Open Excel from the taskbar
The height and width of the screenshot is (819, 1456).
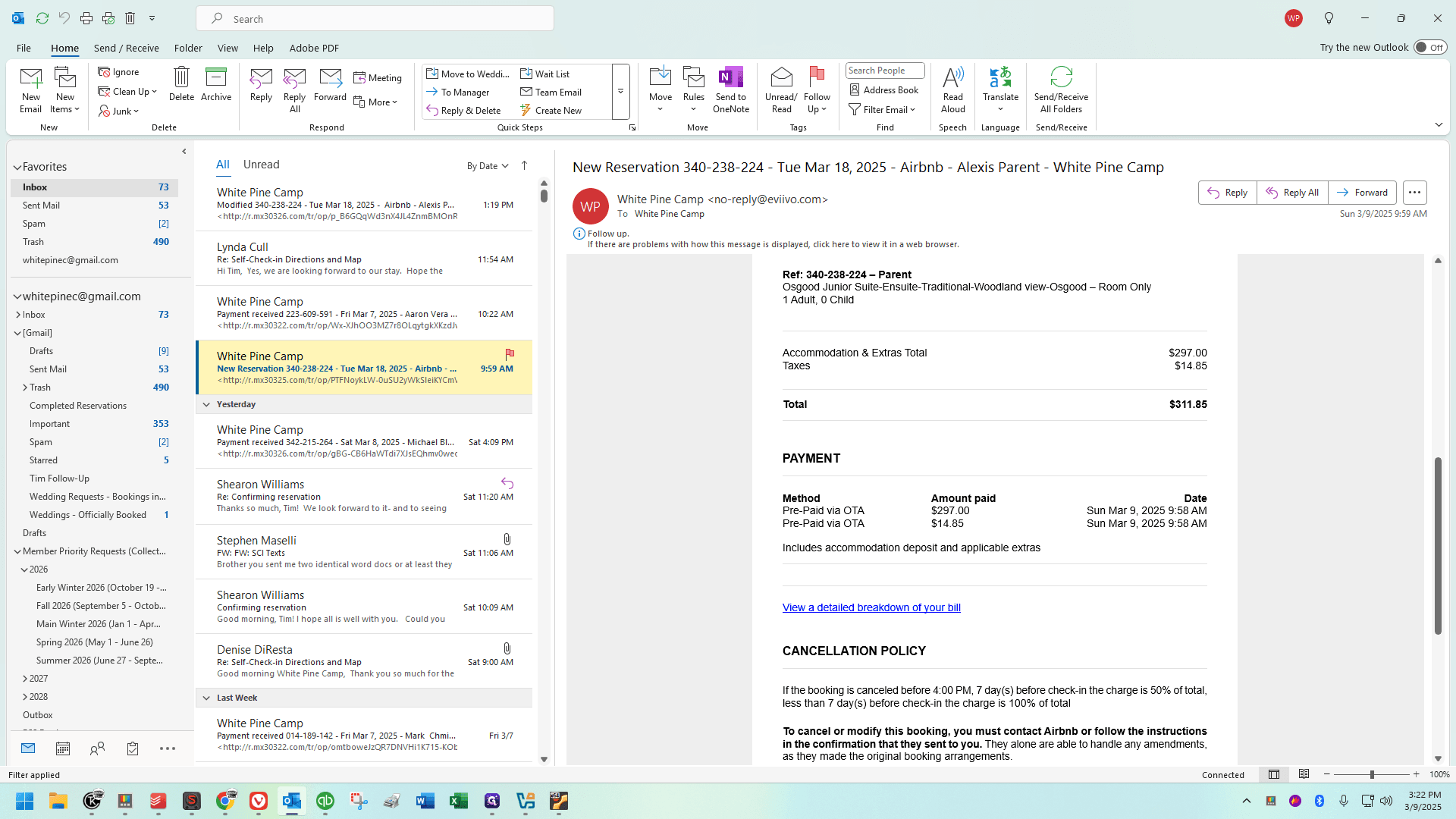(459, 801)
